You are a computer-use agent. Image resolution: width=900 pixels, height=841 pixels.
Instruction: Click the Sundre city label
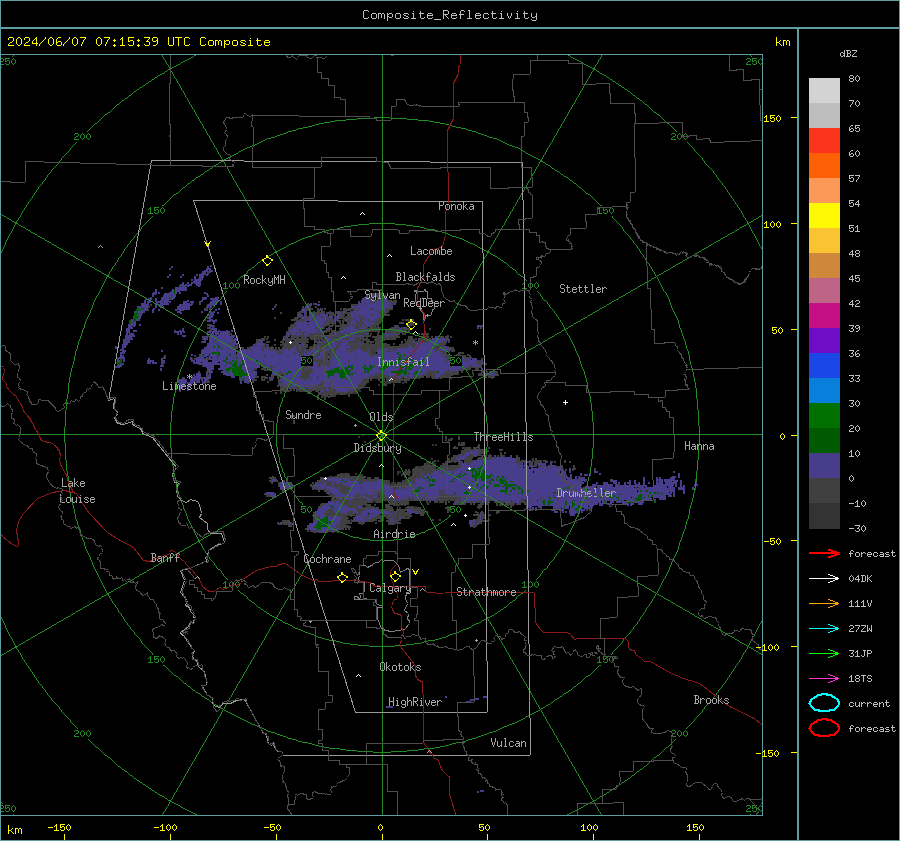click(303, 414)
